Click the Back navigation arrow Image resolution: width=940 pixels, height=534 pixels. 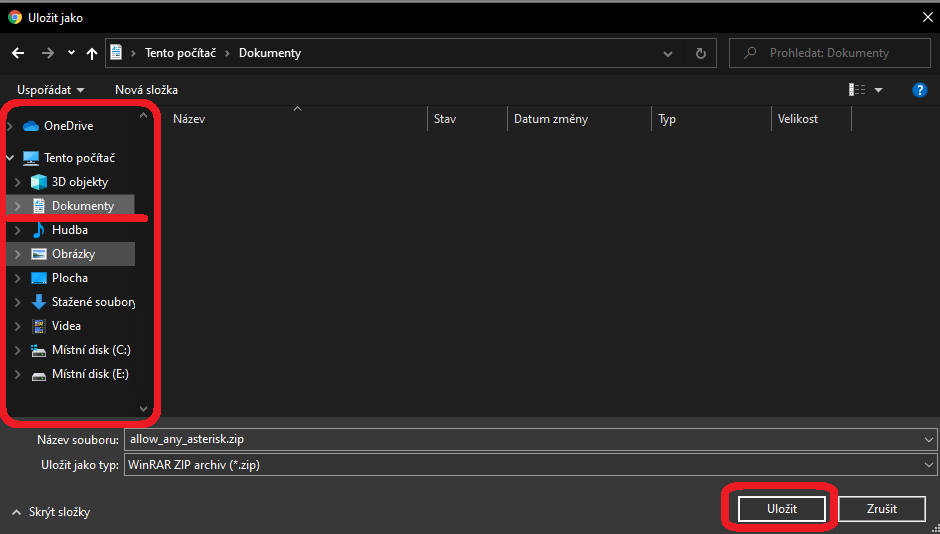(18, 53)
